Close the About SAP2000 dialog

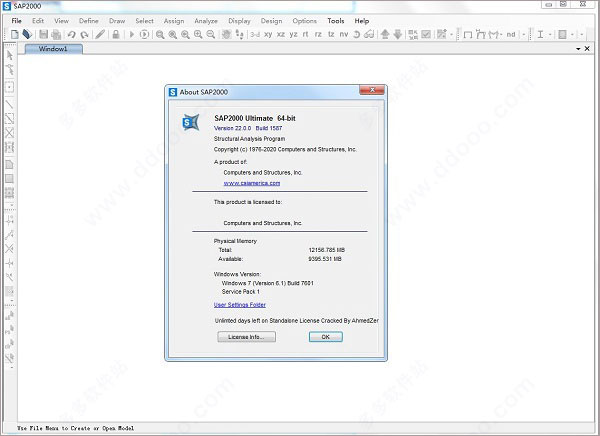click(x=372, y=90)
